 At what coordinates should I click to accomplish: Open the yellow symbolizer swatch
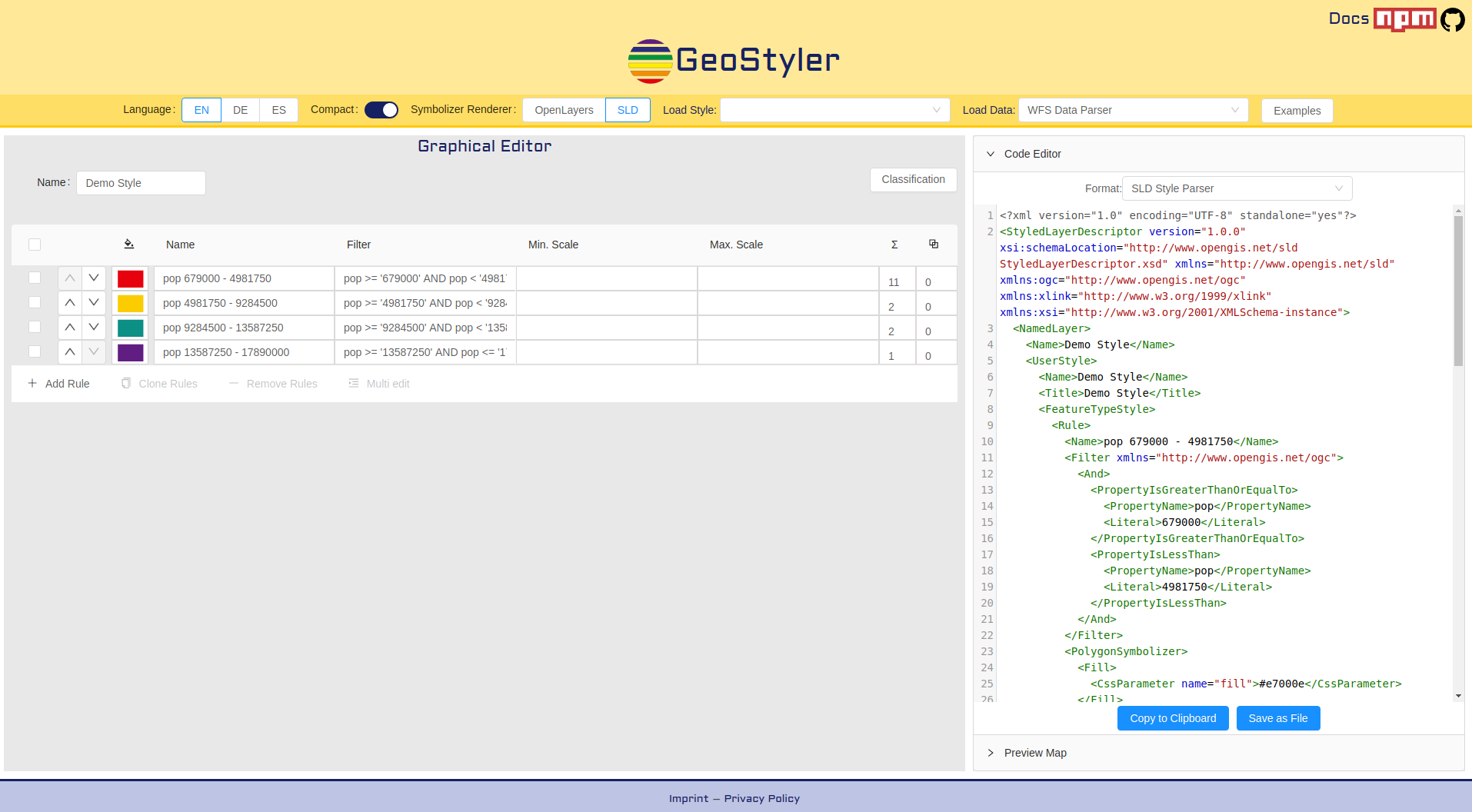[130, 303]
